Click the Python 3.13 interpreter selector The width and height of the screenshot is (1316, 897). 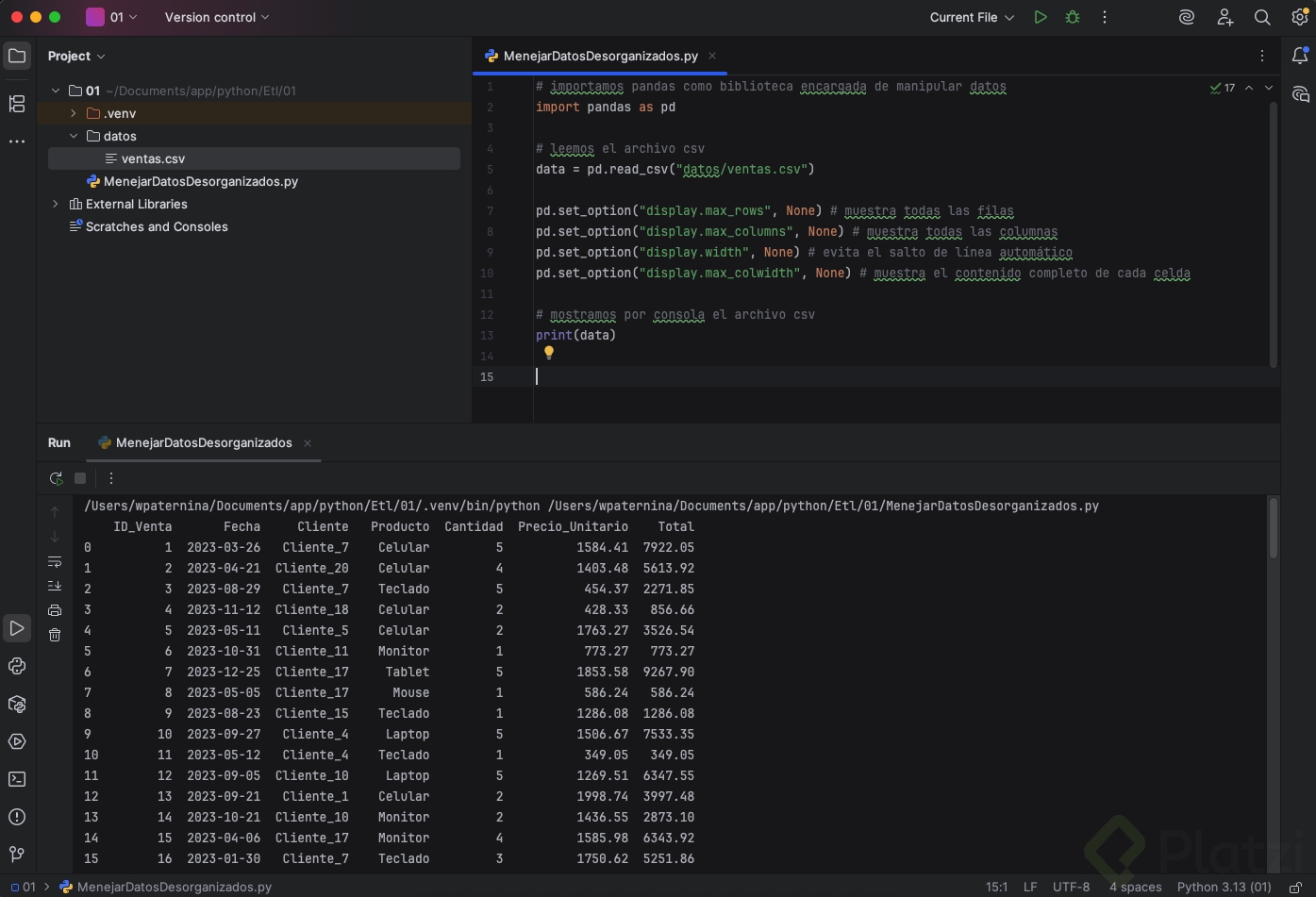pyautogui.click(x=1224, y=887)
